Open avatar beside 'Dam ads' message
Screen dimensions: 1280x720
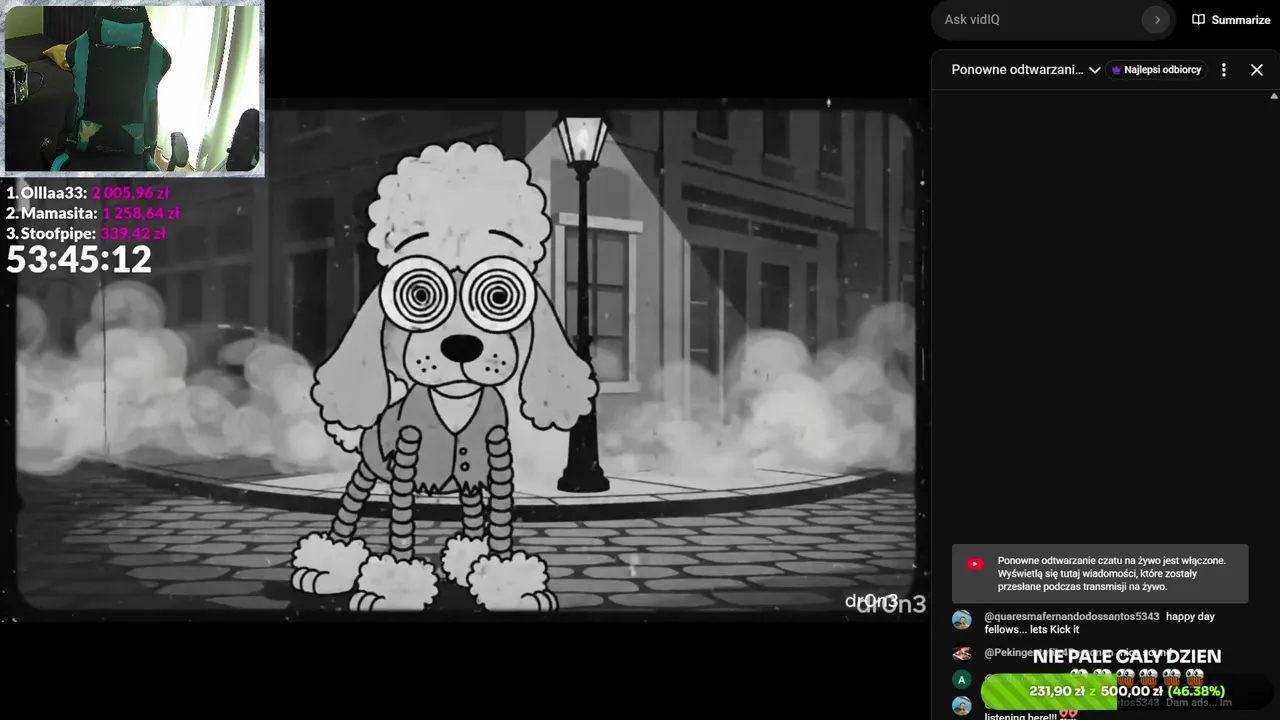coord(962,706)
